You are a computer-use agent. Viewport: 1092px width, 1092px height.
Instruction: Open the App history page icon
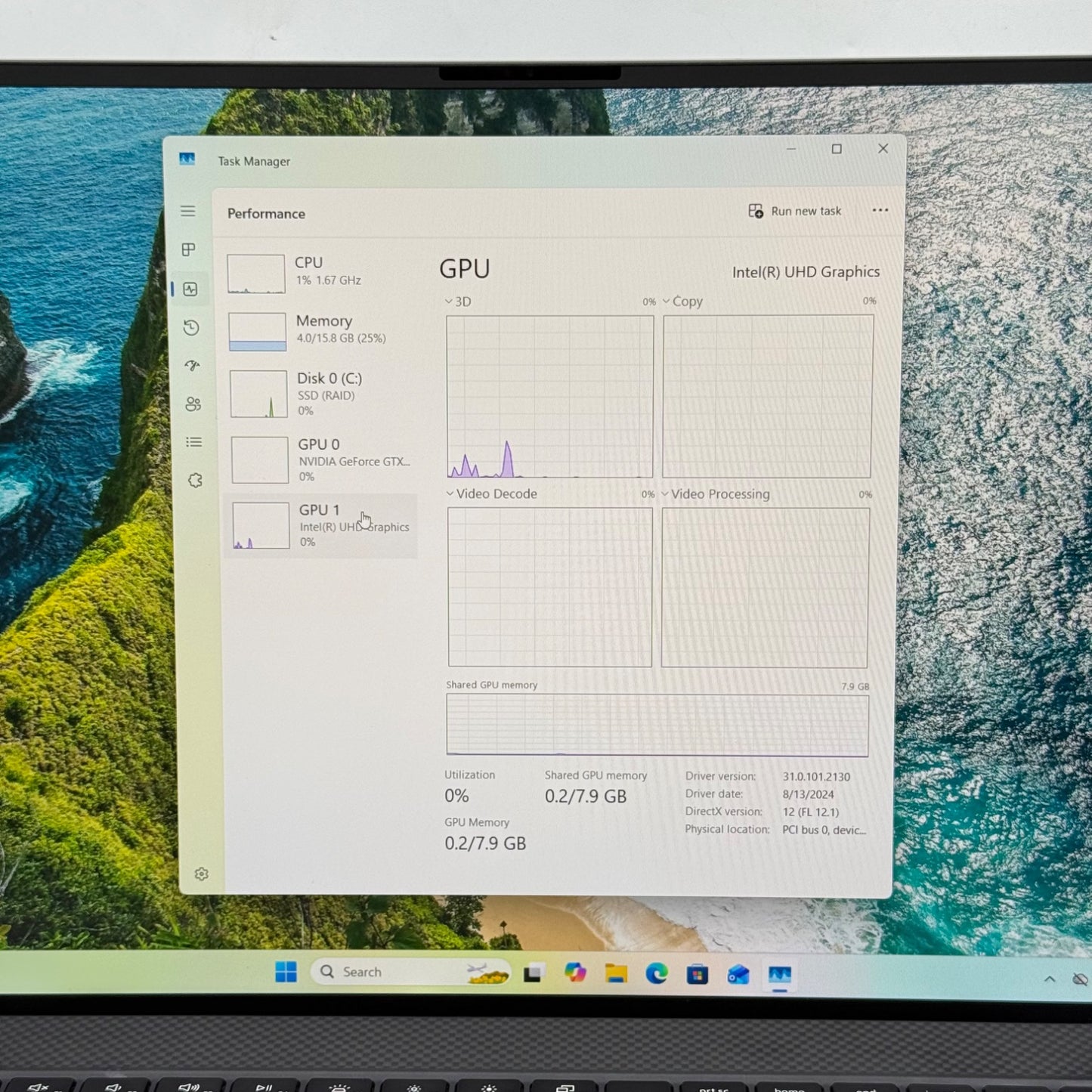(191, 327)
